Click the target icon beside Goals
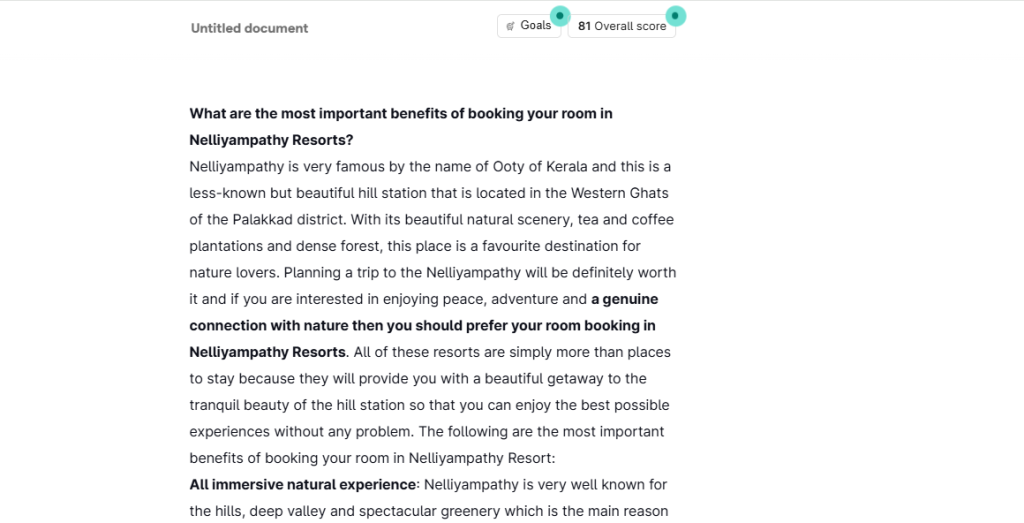The height and width of the screenshot is (523, 1024). coord(511,26)
